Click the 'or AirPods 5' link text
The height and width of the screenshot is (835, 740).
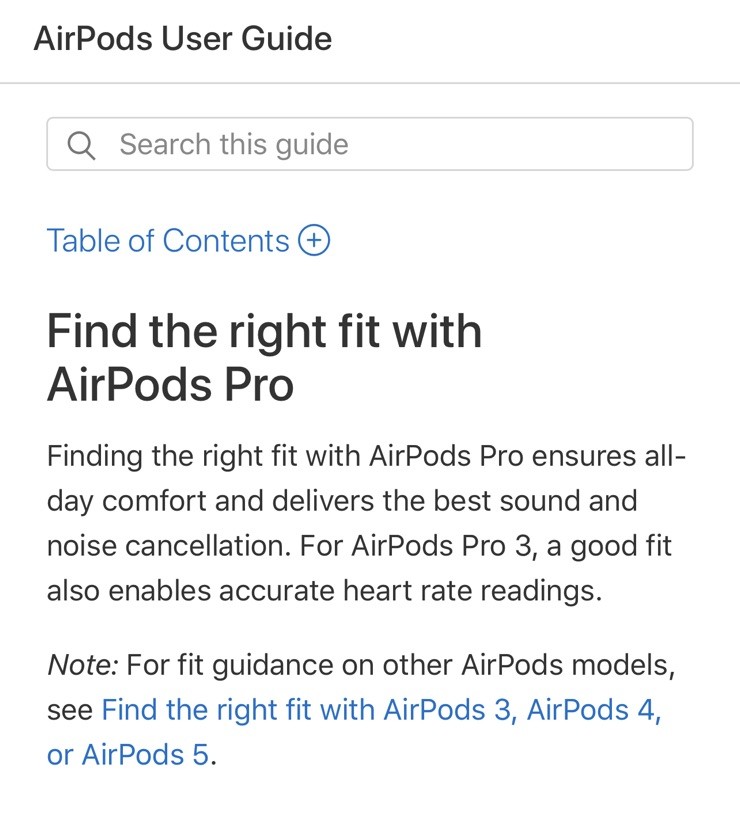coord(128,755)
